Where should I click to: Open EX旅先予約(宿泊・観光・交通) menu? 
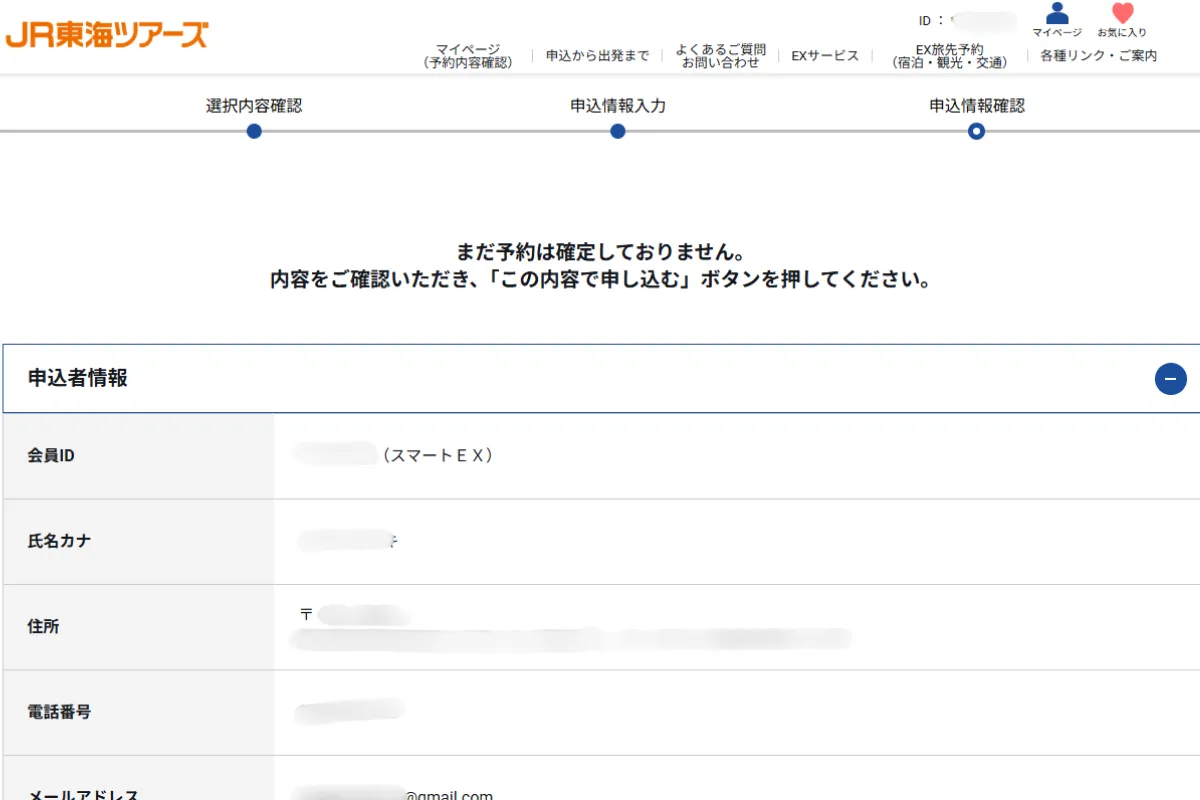tap(950, 56)
